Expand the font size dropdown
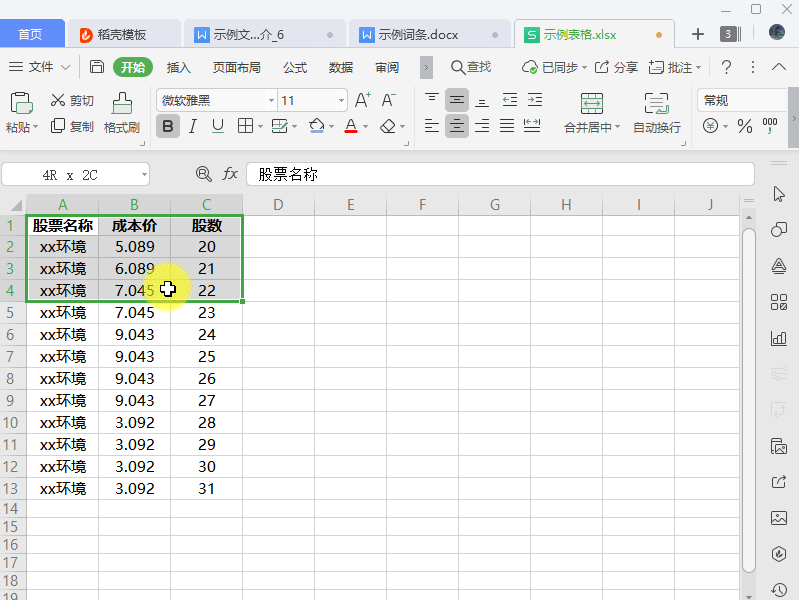799x600 pixels. (x=342, y=101)
